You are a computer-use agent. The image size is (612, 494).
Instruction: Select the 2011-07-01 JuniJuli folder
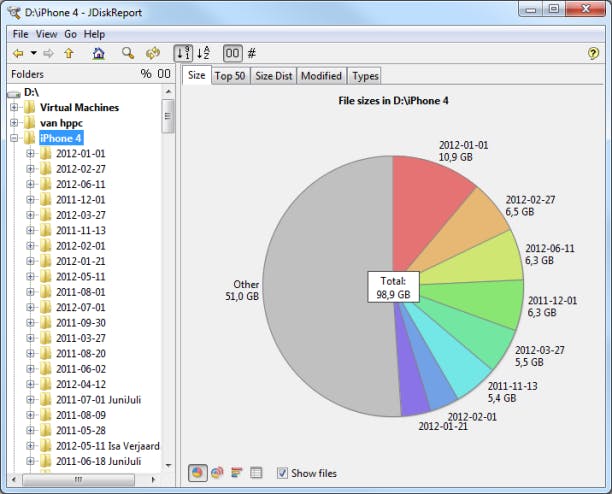pyautogui.click(x=98, y=400)
